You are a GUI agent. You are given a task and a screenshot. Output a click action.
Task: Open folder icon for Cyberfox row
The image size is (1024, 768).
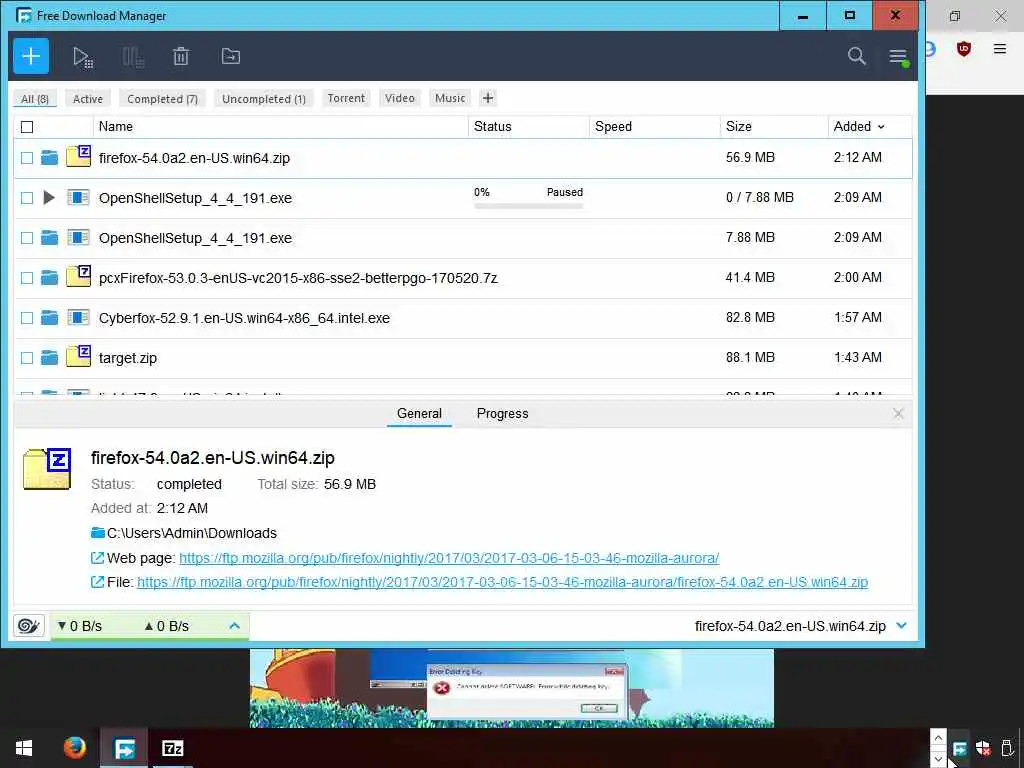point(50,318)
